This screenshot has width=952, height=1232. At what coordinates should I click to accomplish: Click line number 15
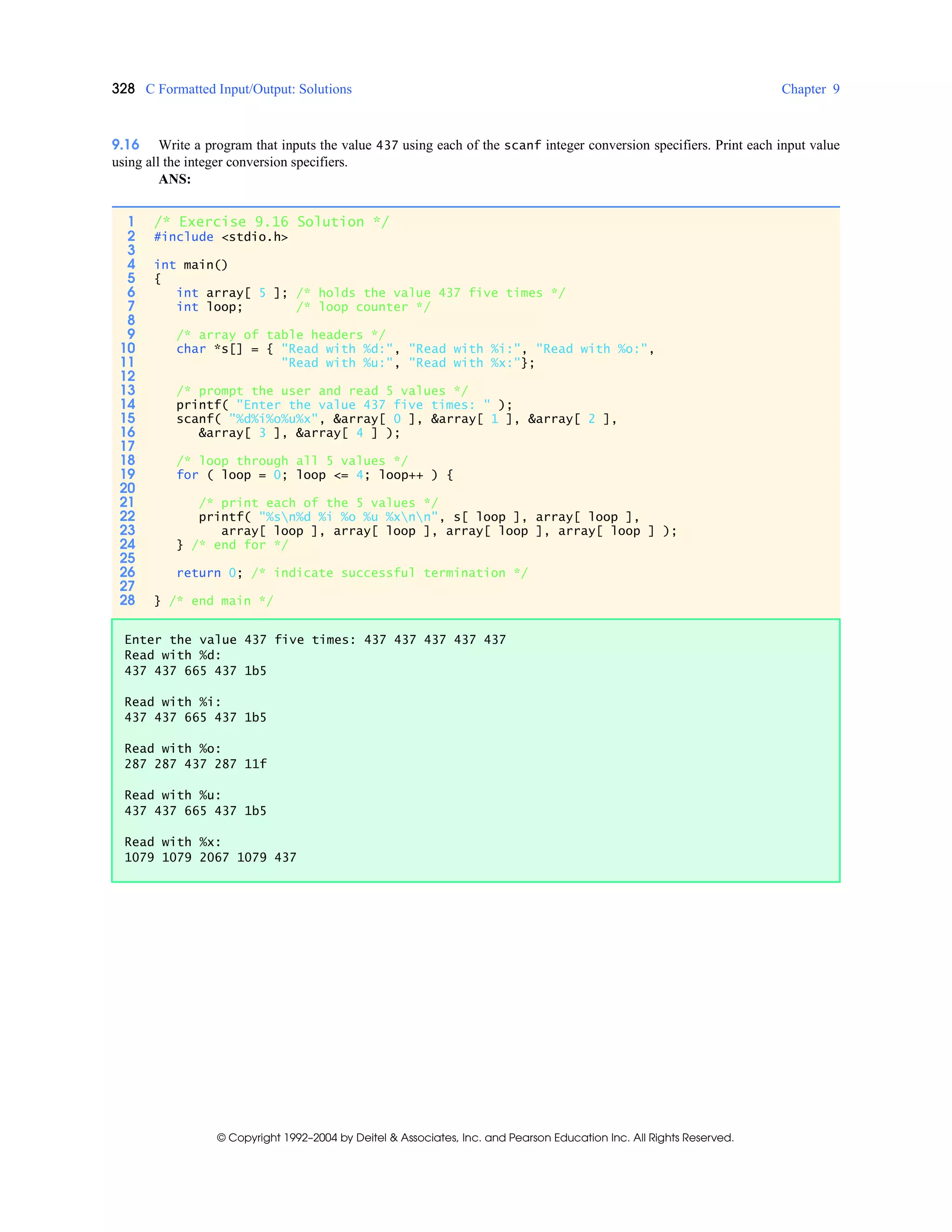pyautogui.click(x=127, y=418)
